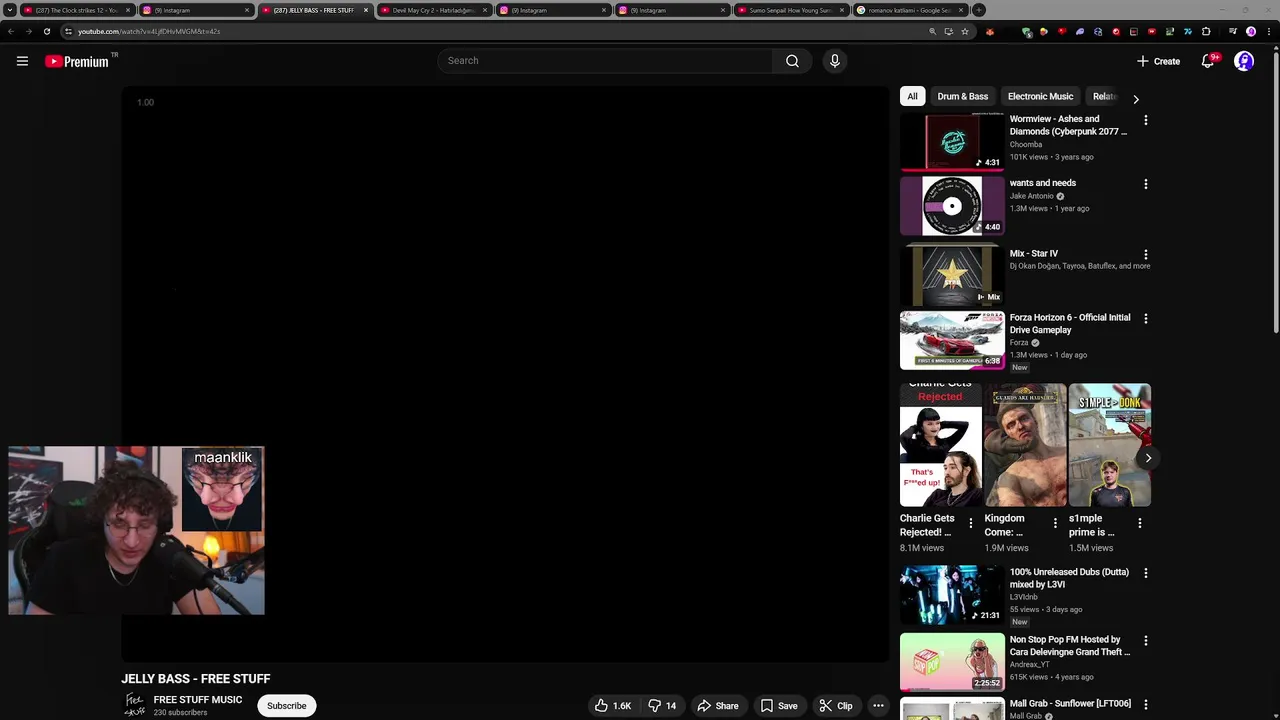Open FREE STUFF MUSIC channel name
The image size is (1280, 720).
198,700
